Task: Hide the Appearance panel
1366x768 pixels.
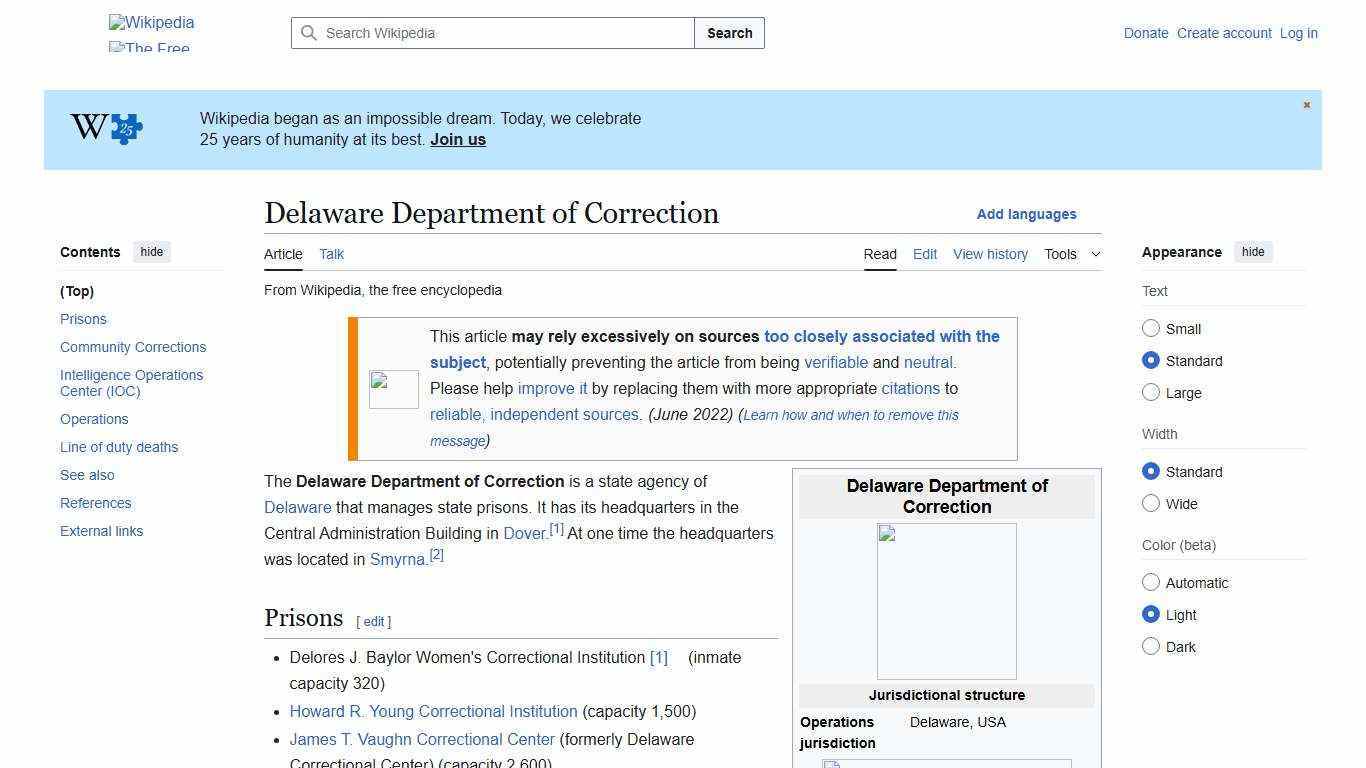Action: [x=1253, y=252]
